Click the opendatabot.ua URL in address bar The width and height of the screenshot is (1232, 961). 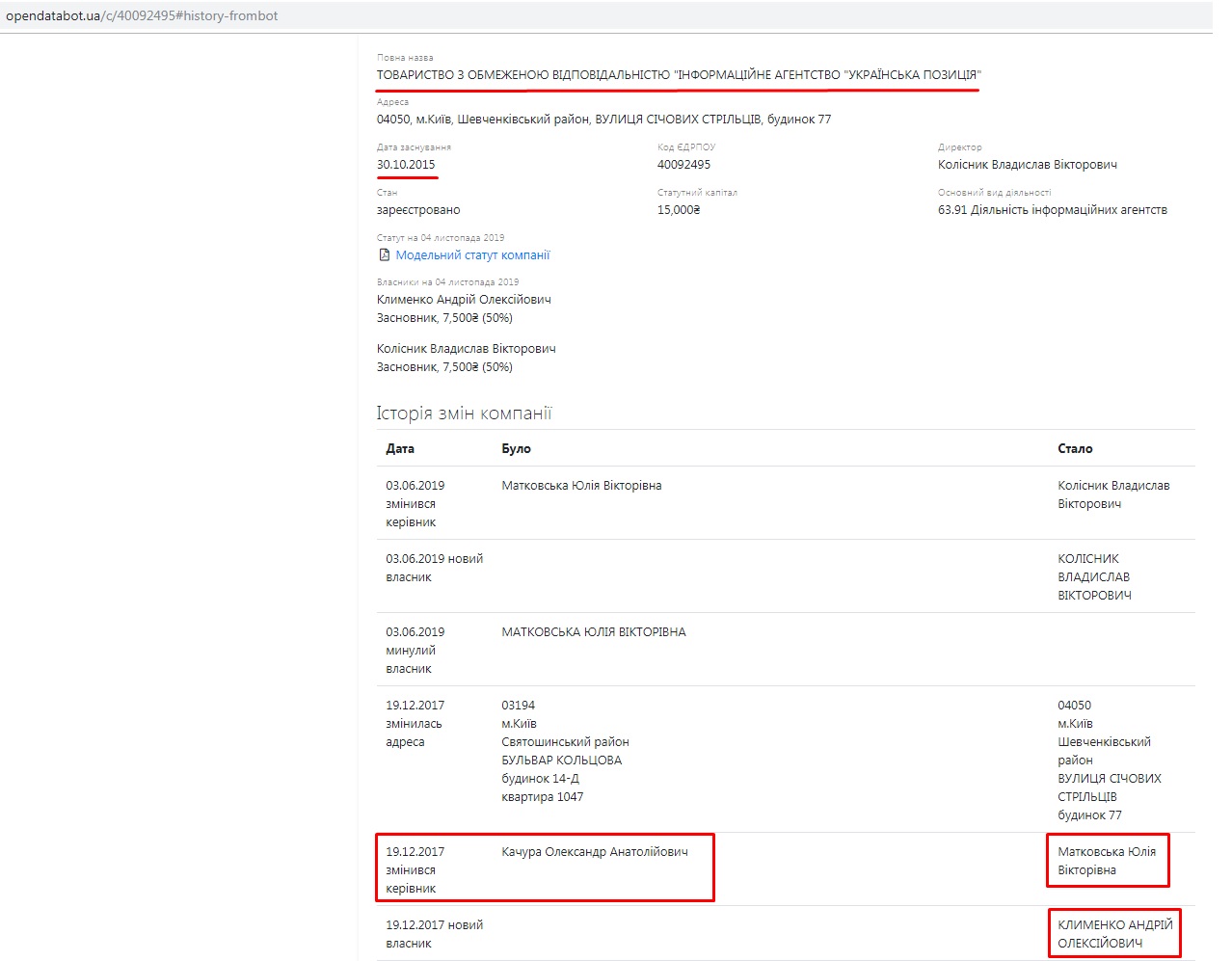tap(142, 15)
